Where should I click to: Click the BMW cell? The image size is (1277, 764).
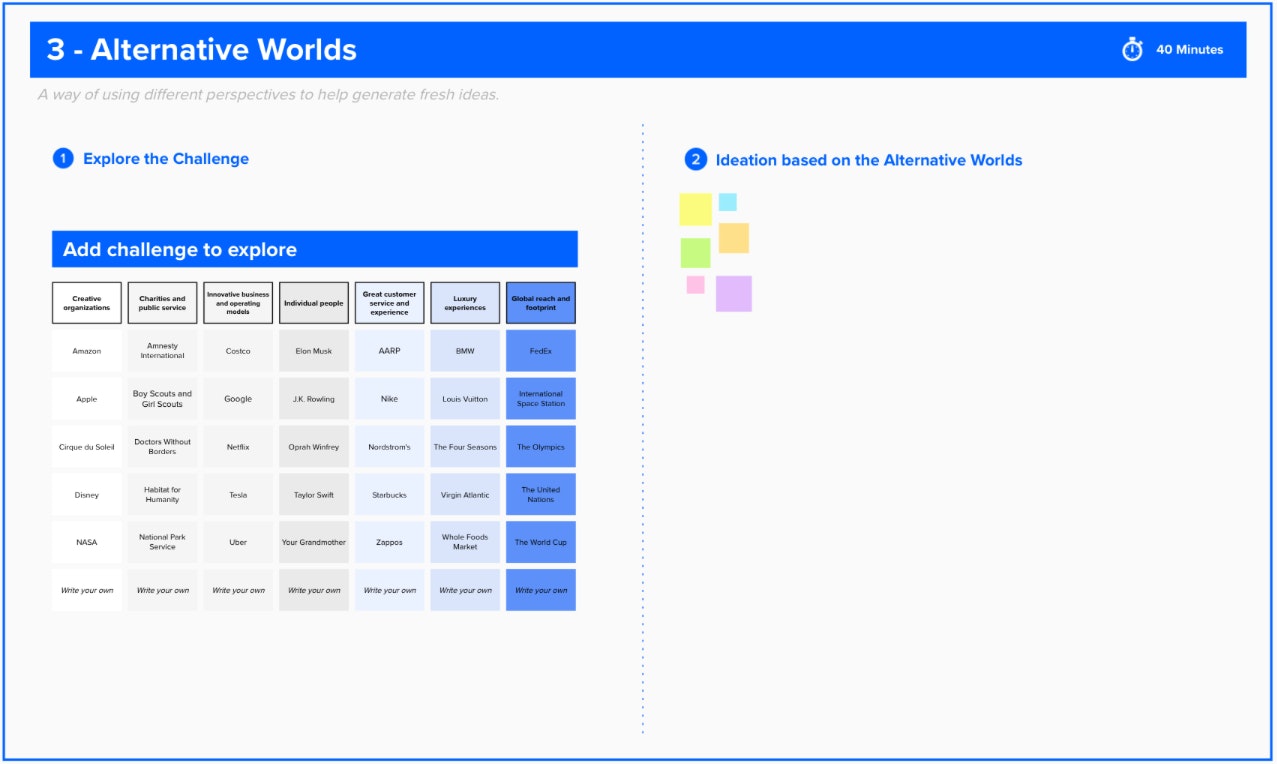point(465,351)
